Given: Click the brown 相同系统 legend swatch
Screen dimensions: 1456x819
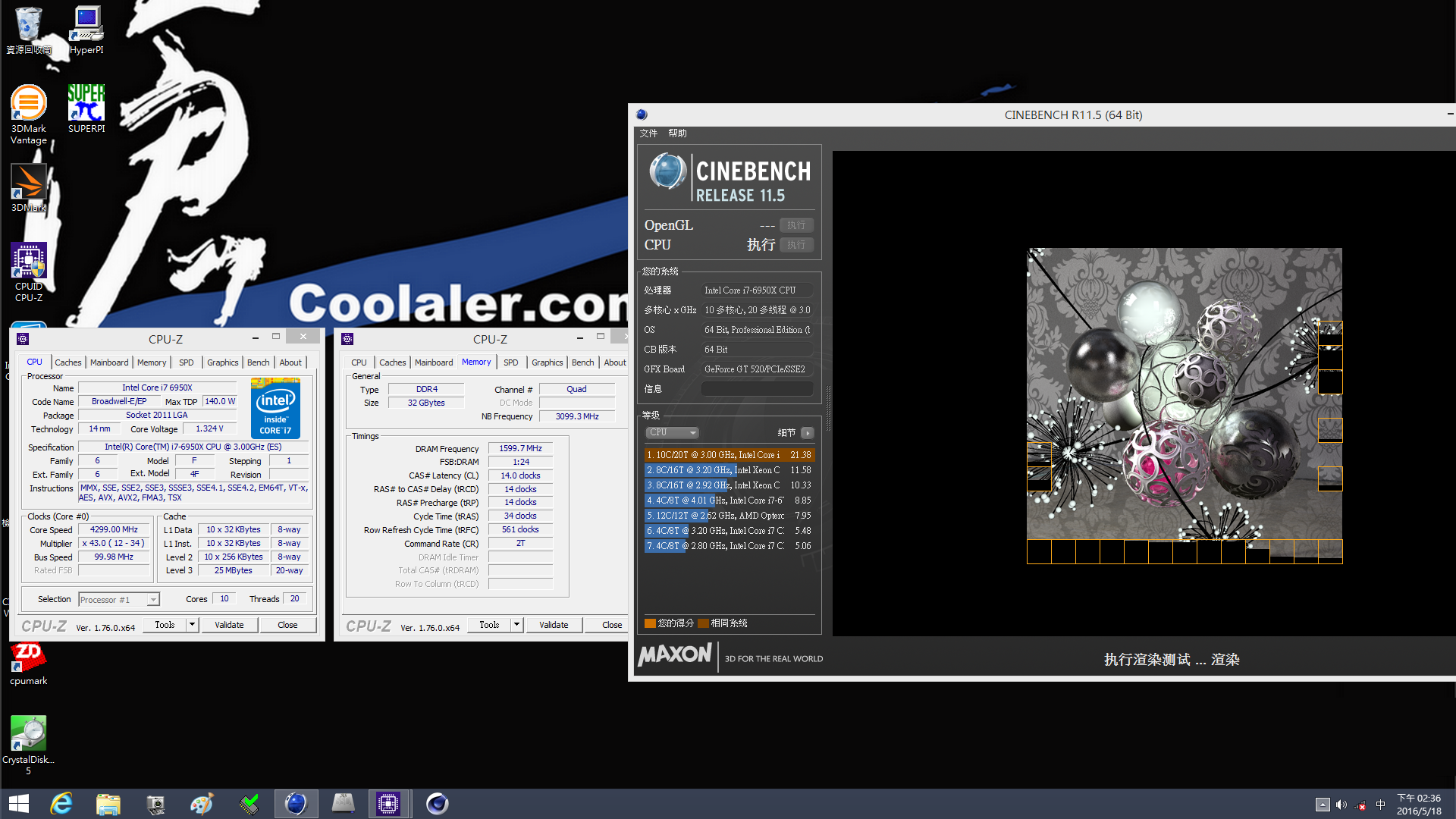Looking at the screenshot, I should (703, 623).
